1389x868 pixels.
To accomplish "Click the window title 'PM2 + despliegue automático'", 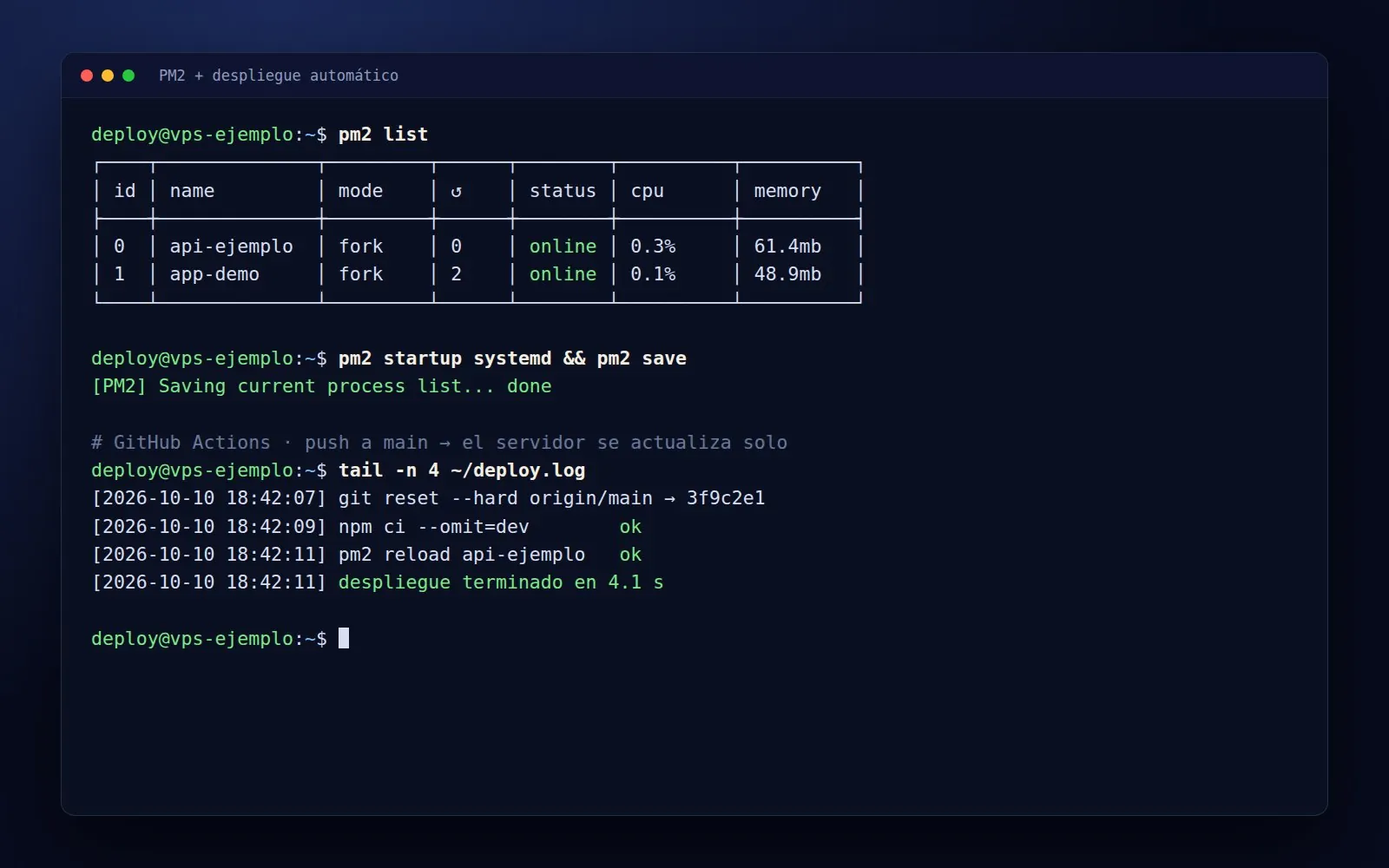I will click(x=279, y=76).
